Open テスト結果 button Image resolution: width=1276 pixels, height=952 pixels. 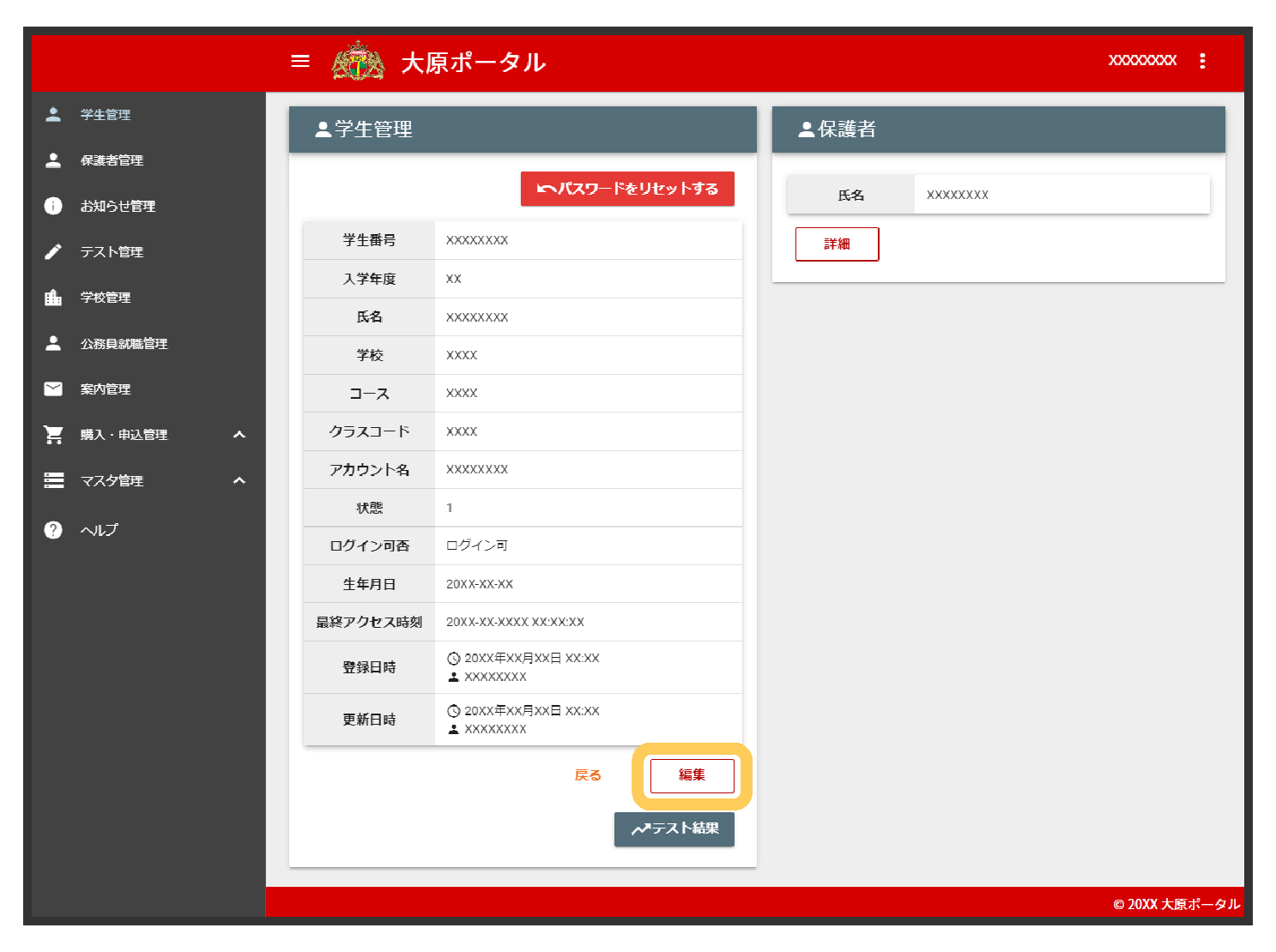[674, 828]
